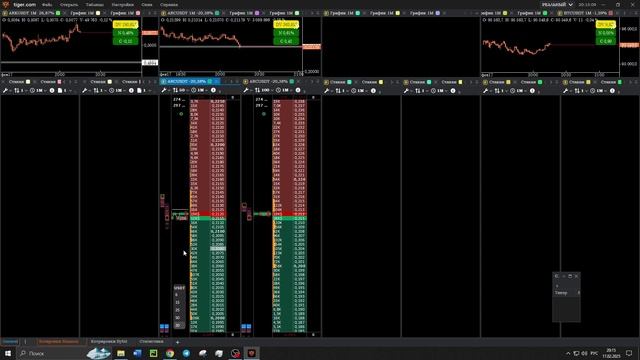This screenshot has height=360, width=640.
Task: Click the info icon in the scale-100 ARCUSDT order book
Action: pos(298,90)
